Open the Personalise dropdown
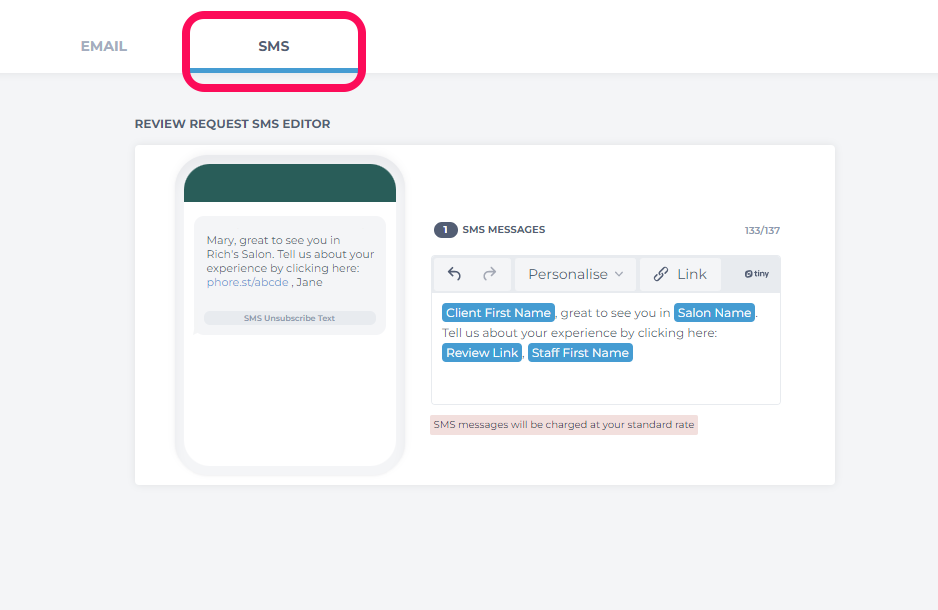The height and width of the screenshot is (610, 938). 575,274
